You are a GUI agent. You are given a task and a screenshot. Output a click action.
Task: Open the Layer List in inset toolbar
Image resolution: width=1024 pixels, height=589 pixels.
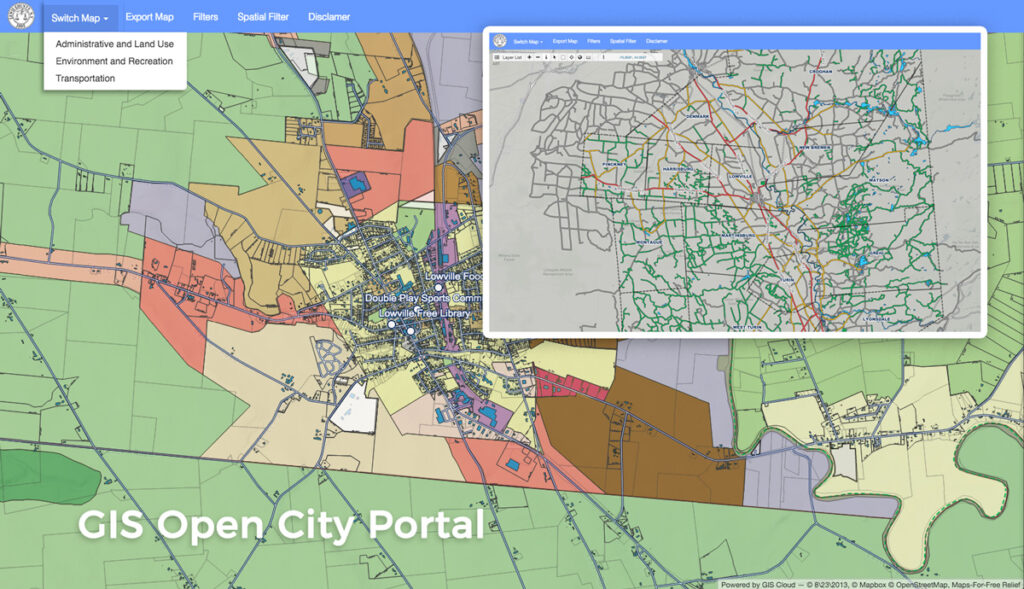pyautogui.click(x=508, y=57)
